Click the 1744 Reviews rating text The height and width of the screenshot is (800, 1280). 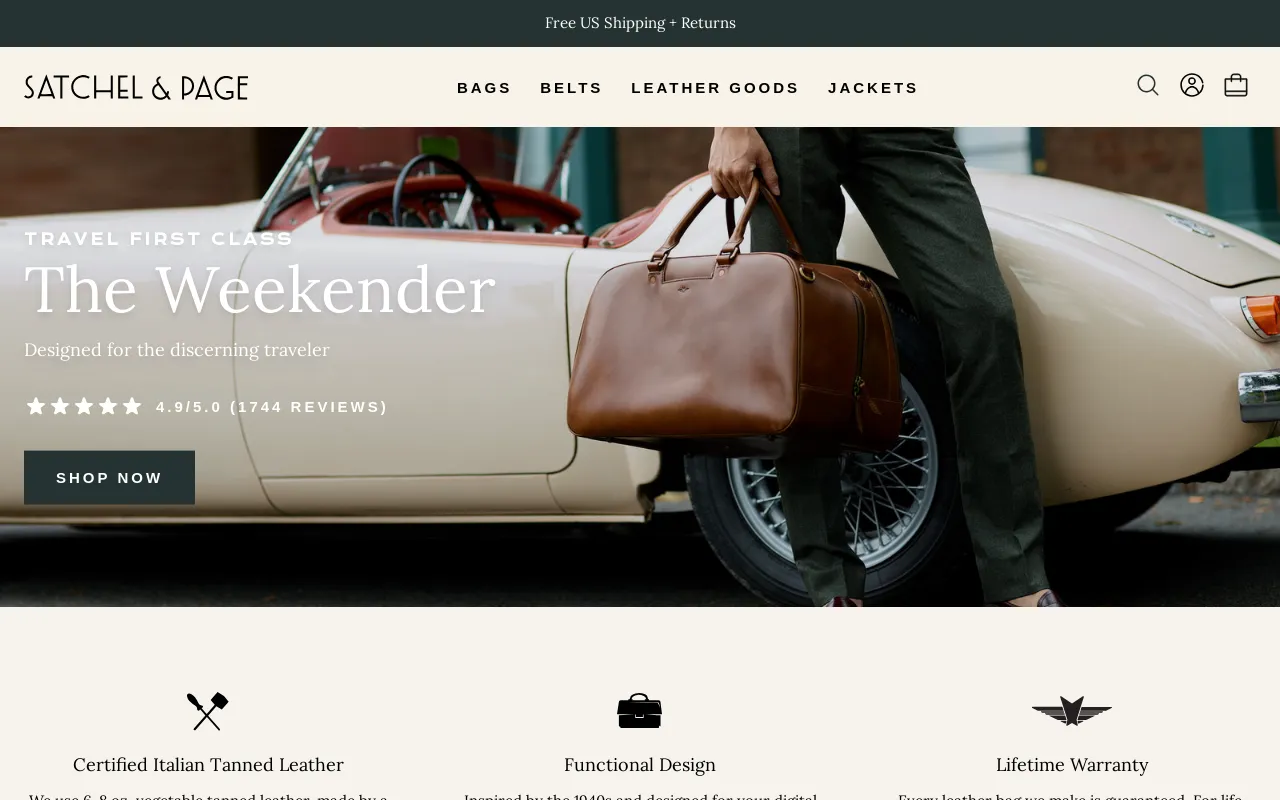[271, 407]
